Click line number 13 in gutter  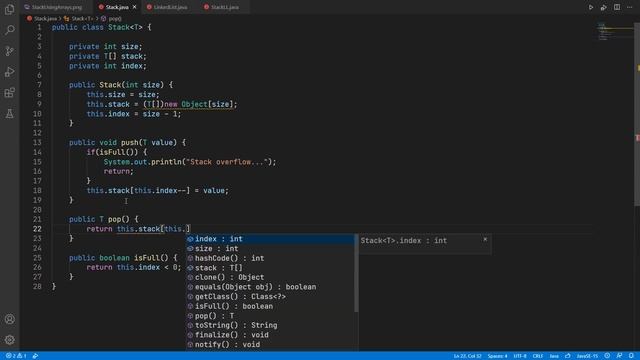(x=37, y=142)
